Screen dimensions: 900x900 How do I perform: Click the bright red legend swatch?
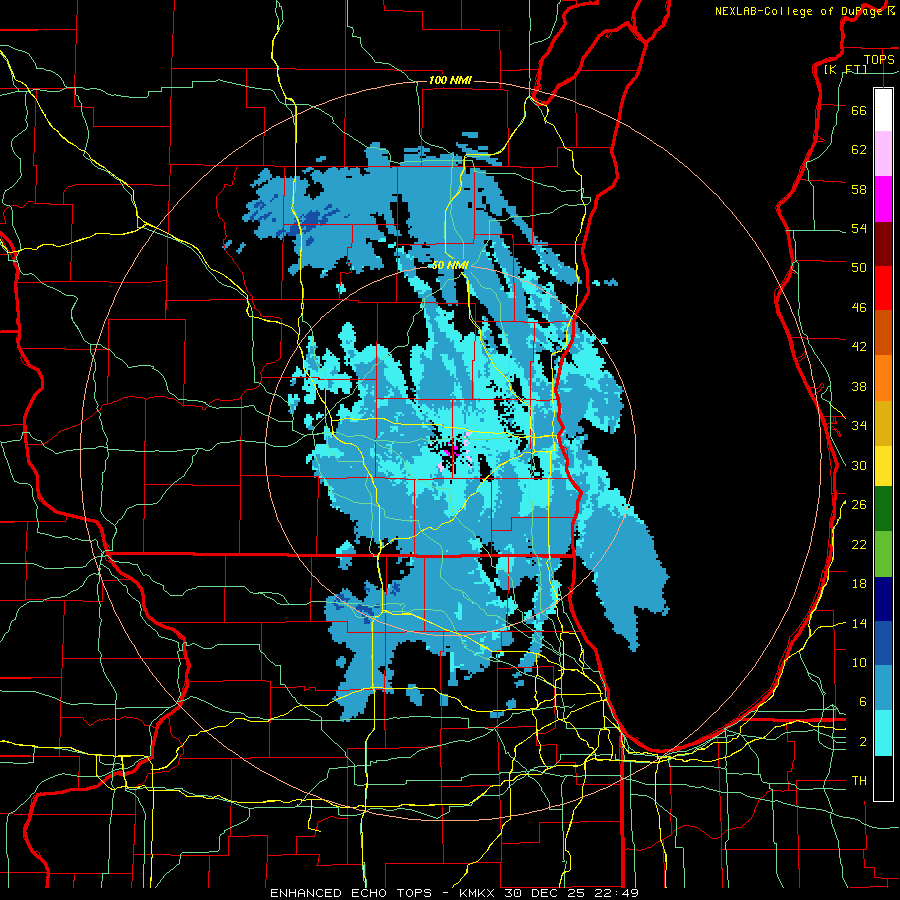pyautogui.click(x=883, y=288)
